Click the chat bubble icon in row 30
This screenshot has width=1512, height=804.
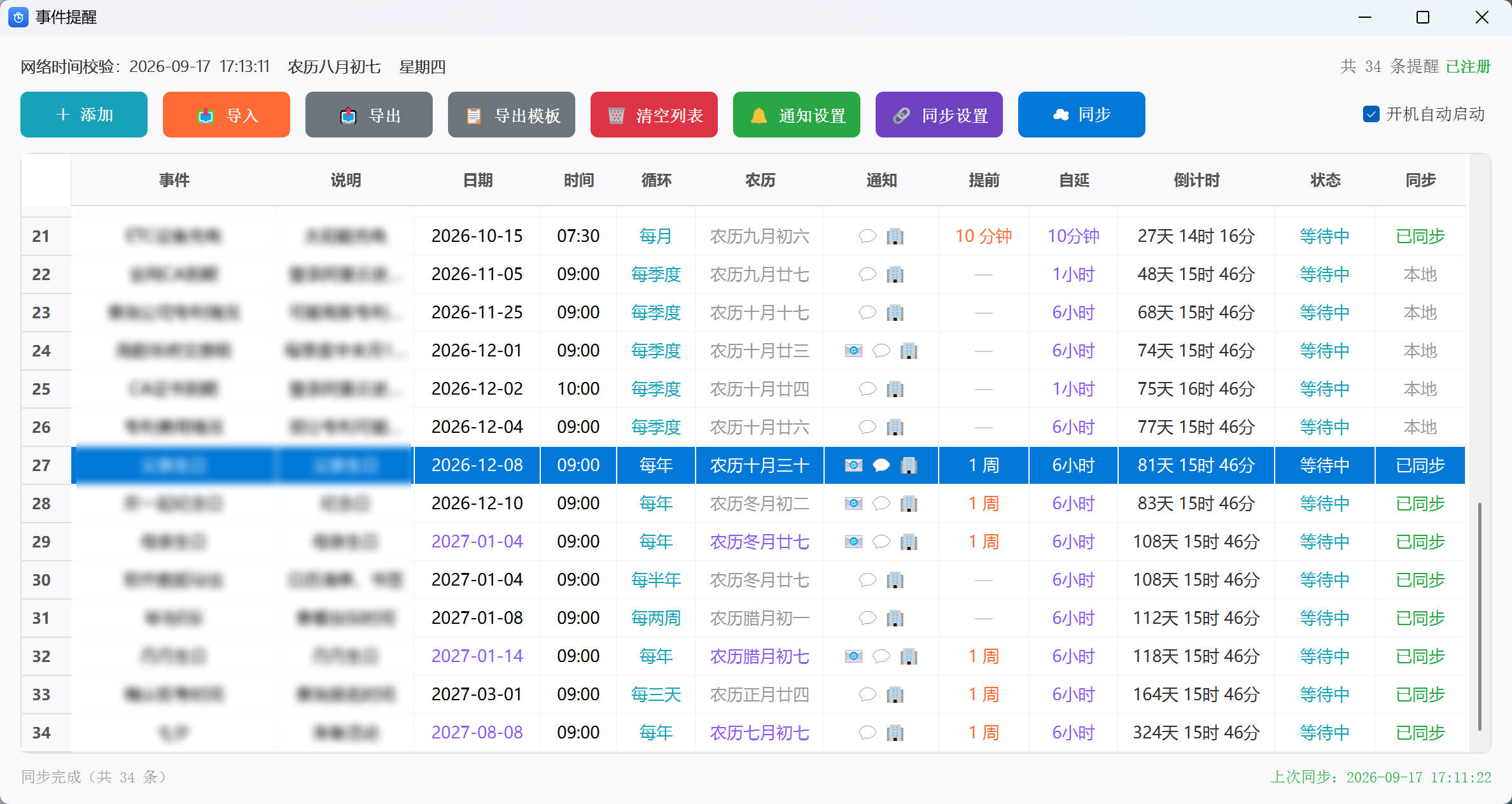pos(867,580)
